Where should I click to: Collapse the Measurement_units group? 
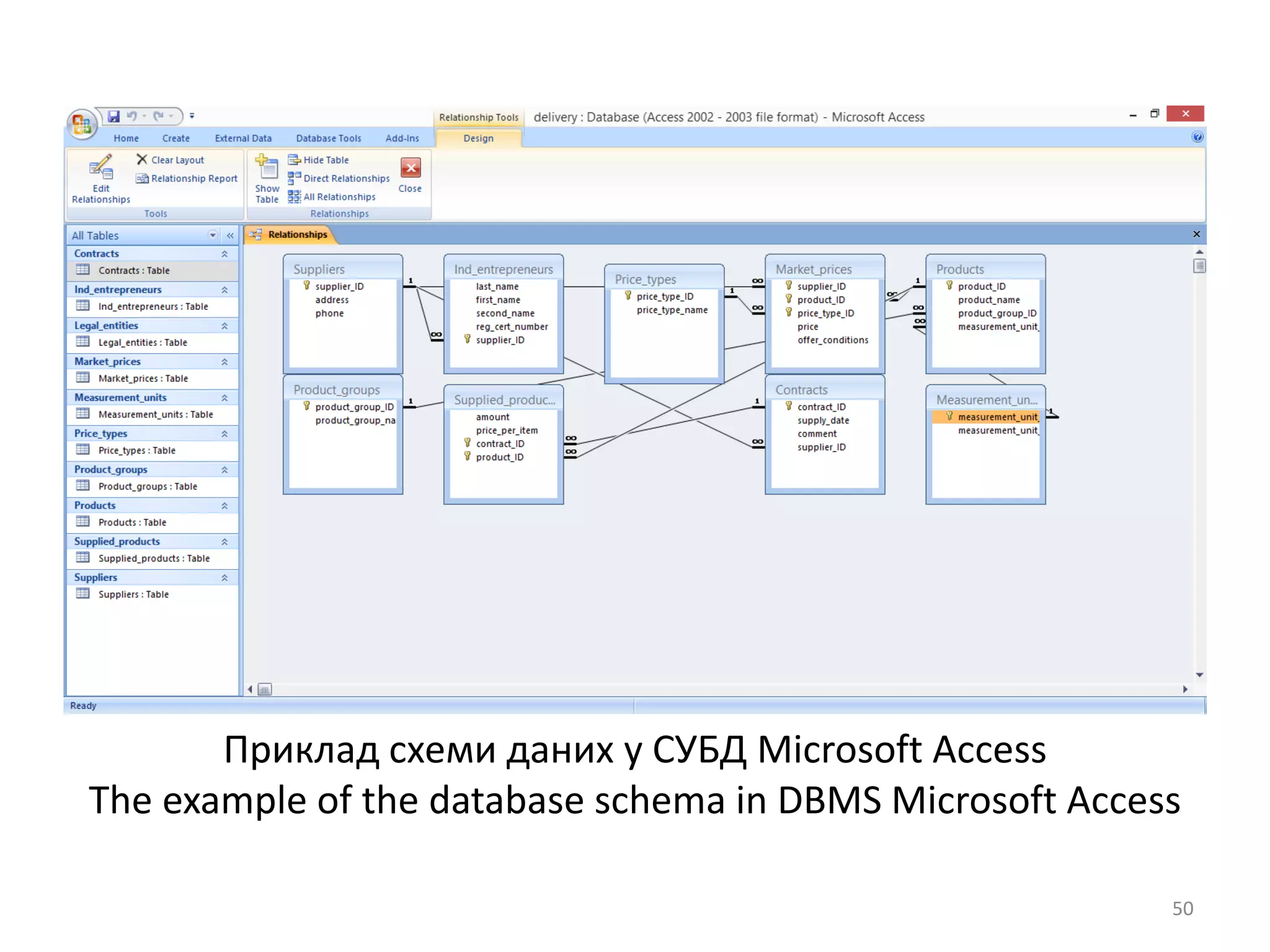[x=224, y=398]
